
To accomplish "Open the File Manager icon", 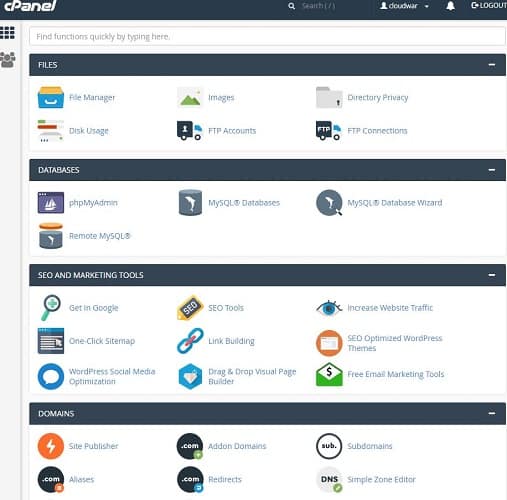I will (51, 97).
